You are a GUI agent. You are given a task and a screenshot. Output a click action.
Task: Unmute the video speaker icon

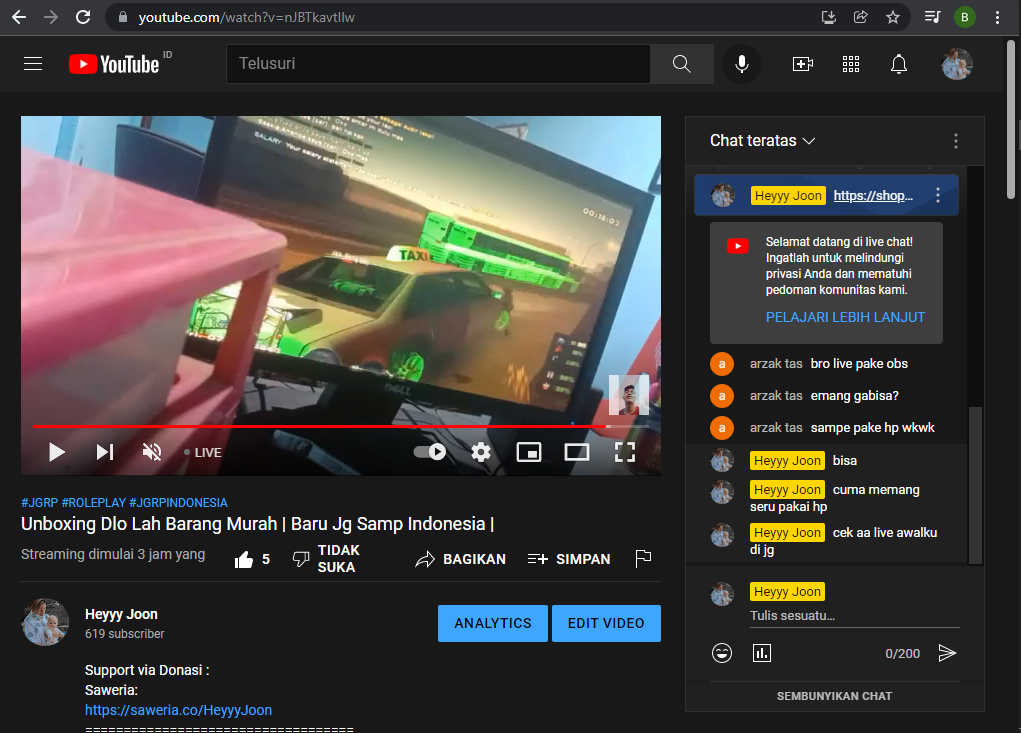pyautogui.click(x=152, y=452)
